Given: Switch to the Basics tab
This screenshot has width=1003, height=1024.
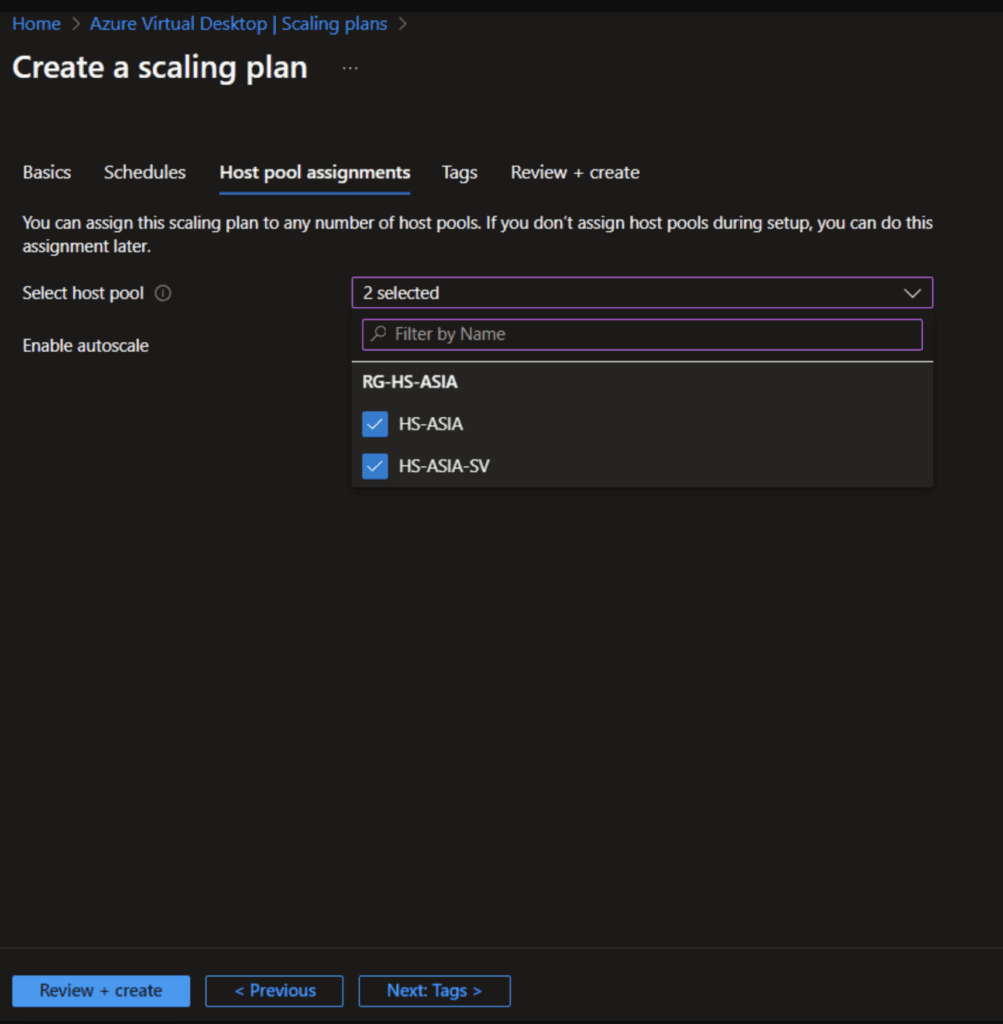Looking at the screenshot, I should 46,172.
